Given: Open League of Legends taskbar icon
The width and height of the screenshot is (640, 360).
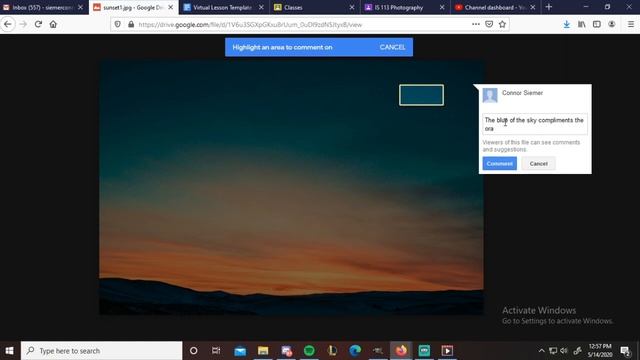Looking at the screenshot, I should pyautogui.click(x=332, y=351).
